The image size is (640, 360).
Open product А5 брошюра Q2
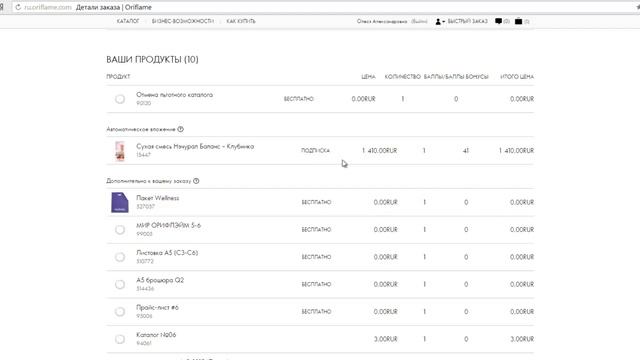(160, 280)
